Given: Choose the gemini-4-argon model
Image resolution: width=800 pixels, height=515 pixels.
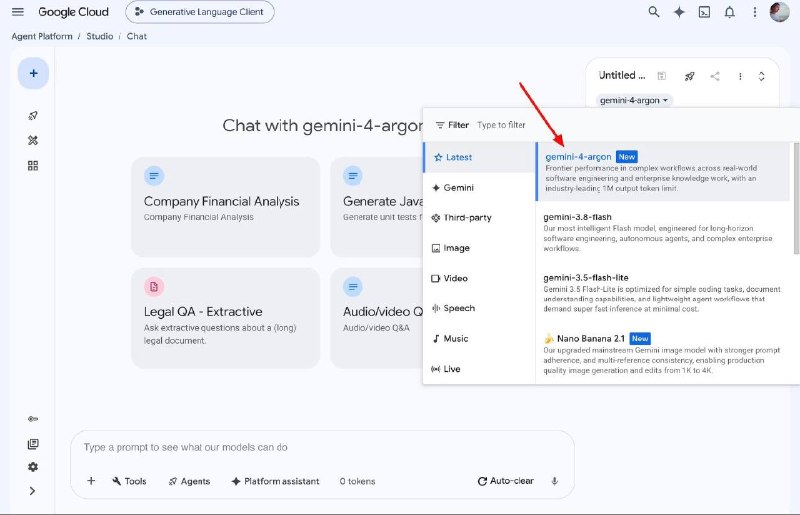Looking at the screenshot, I should click(x=662, y=172).
